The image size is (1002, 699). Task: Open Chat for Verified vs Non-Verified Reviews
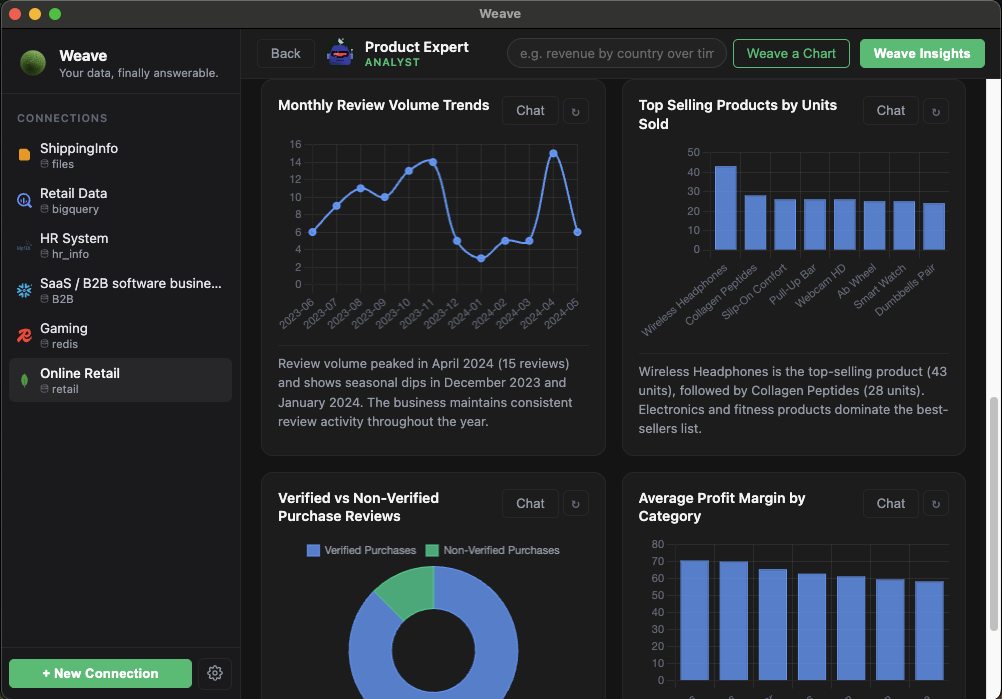[530, 503]
